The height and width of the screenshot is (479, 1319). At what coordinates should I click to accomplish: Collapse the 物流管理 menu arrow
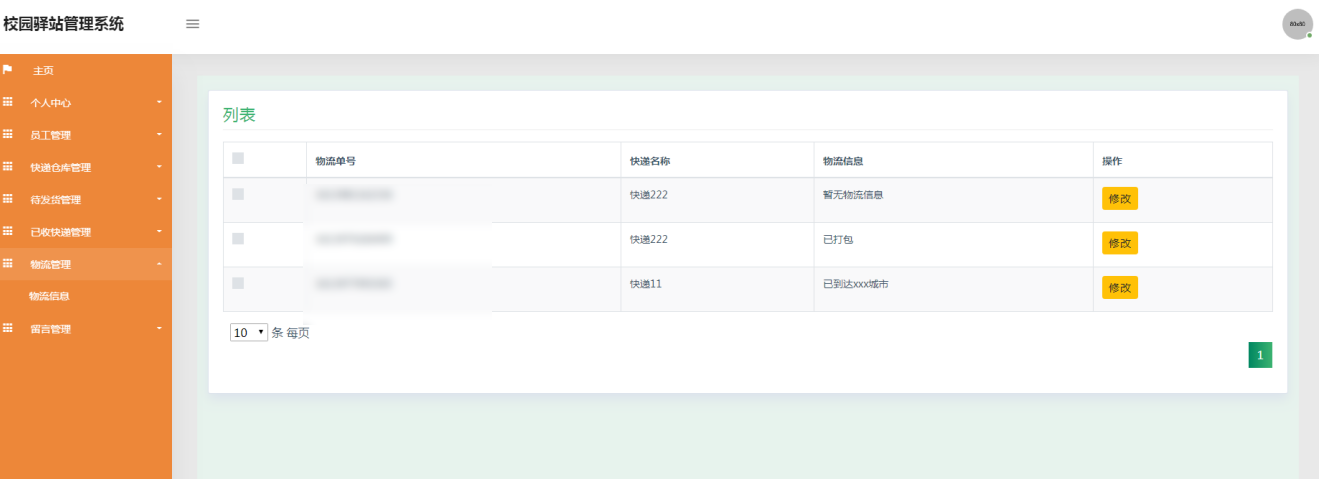(x=159, y=264)
